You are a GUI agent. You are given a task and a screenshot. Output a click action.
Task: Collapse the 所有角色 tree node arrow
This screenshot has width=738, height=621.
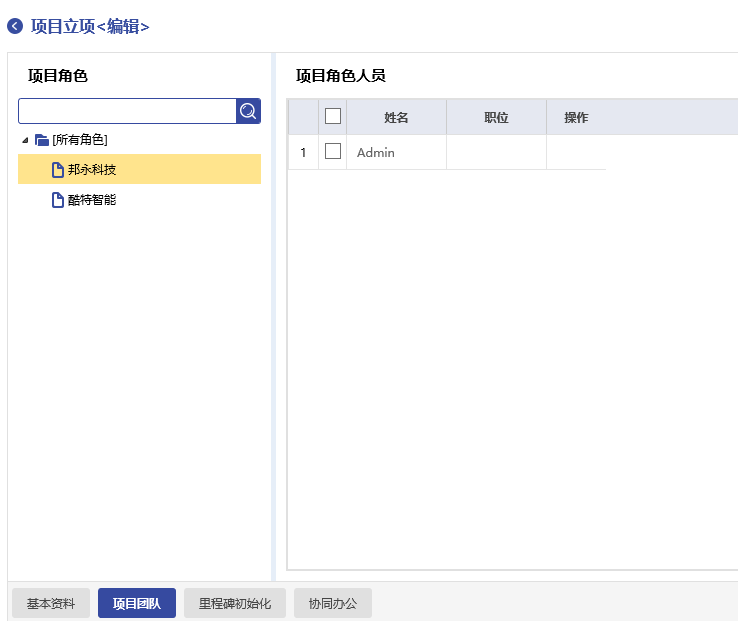click(25, 140)
